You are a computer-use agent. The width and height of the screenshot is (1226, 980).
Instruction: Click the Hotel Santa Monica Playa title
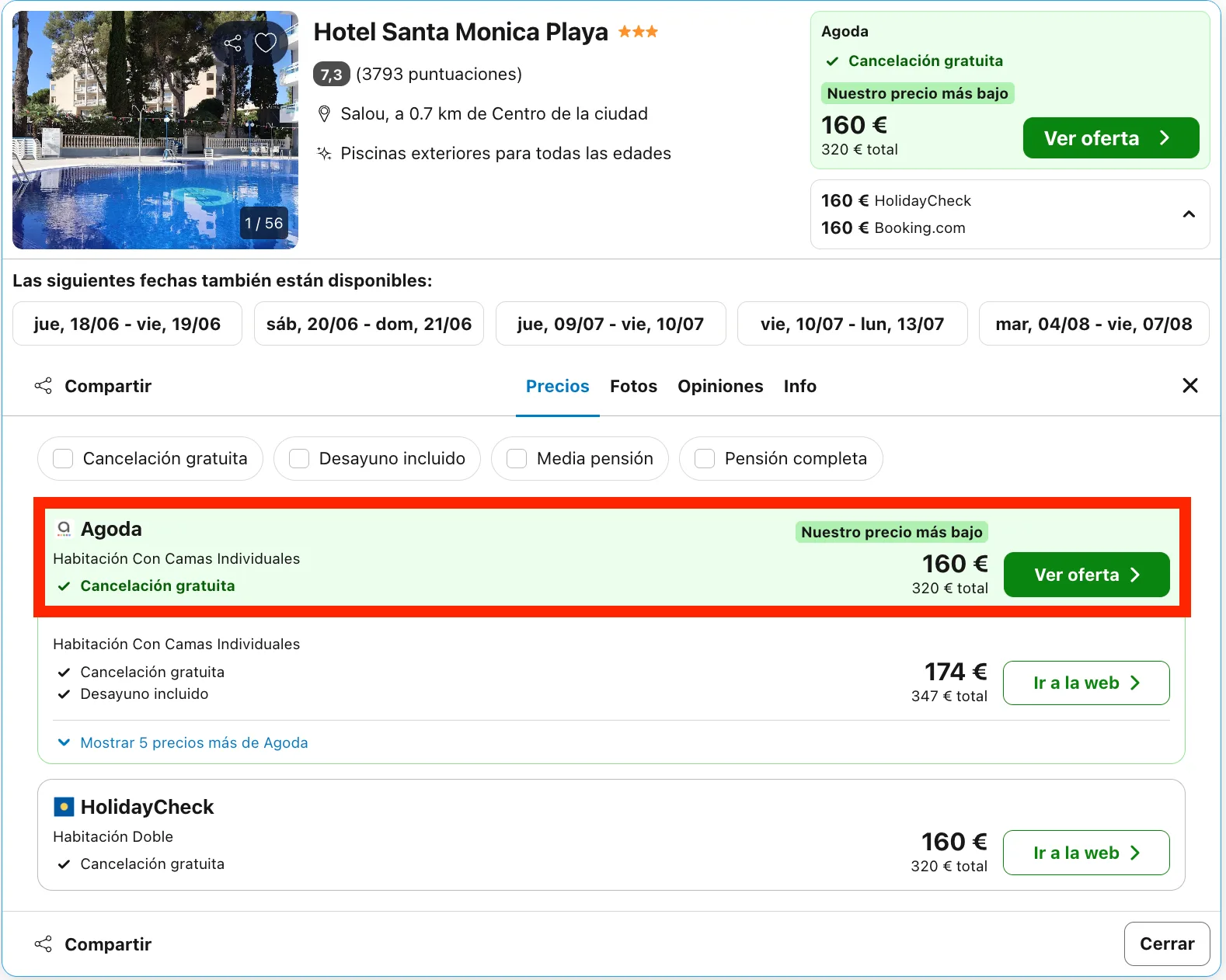(x=461, y=32)
